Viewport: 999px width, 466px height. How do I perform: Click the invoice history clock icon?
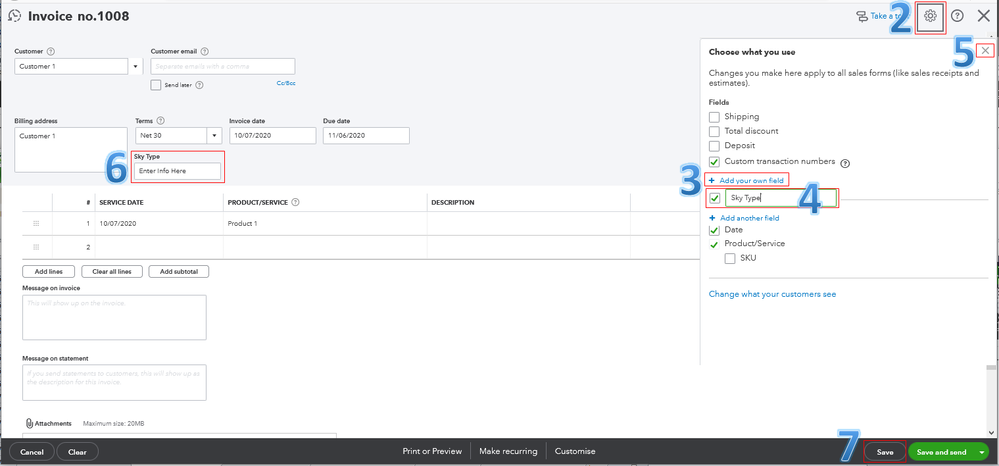click(x=15, y=16)
